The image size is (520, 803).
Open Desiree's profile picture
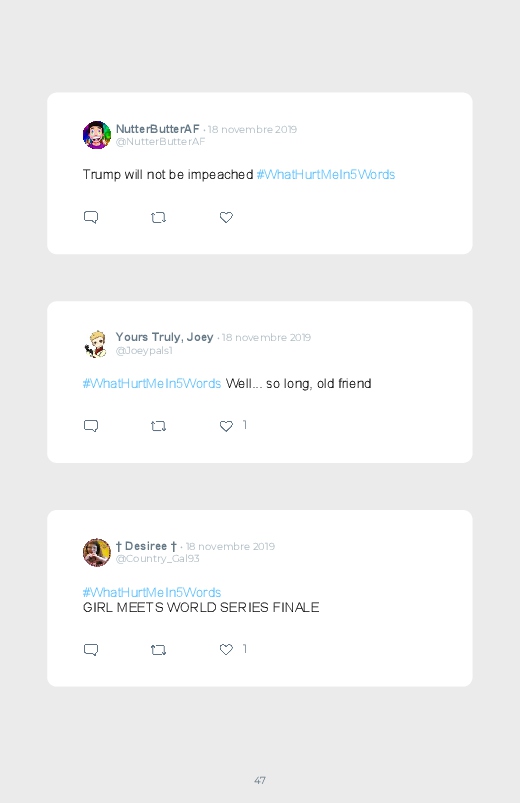97,553
